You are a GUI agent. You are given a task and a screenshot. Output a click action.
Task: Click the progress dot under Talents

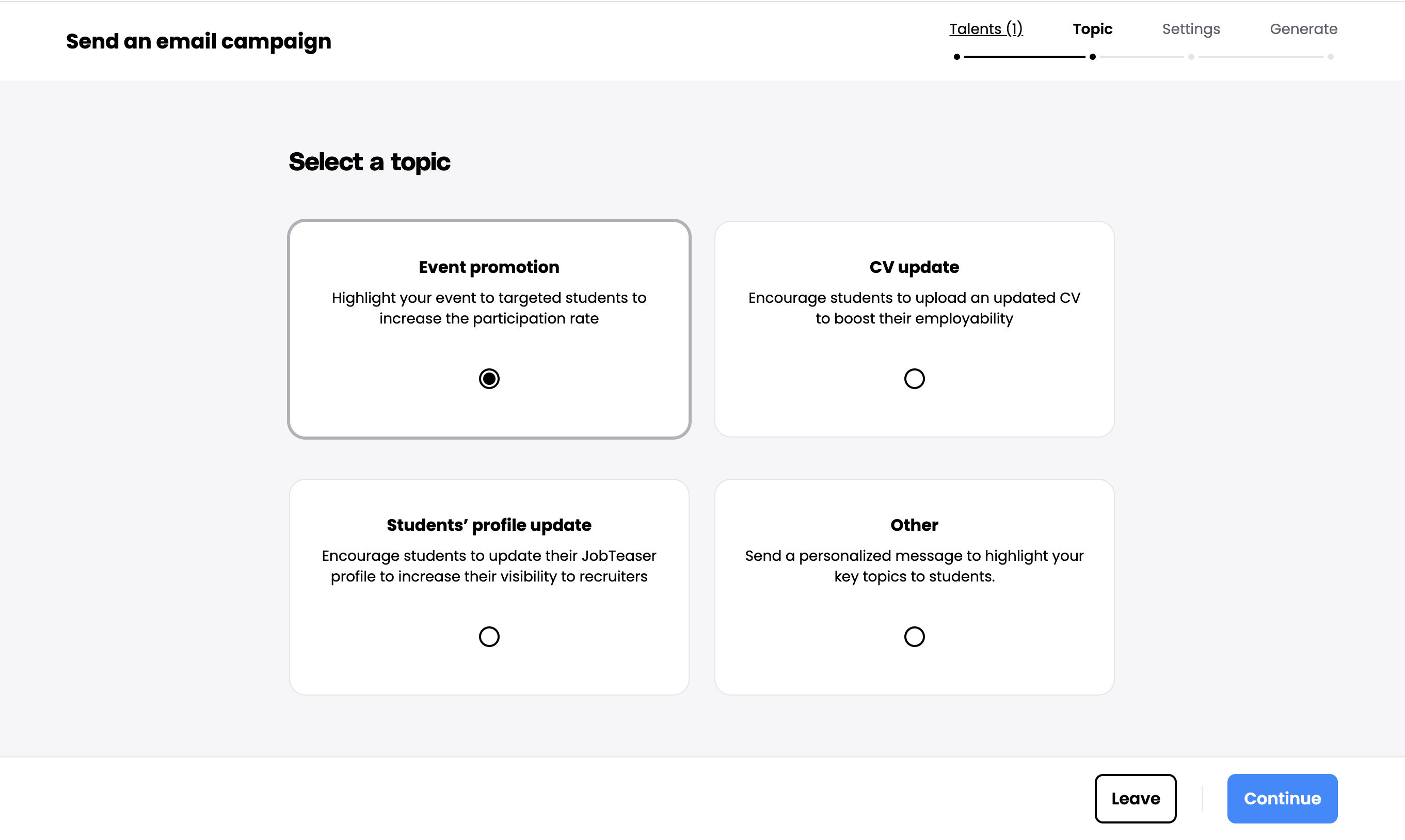click(x=956, y=57)
